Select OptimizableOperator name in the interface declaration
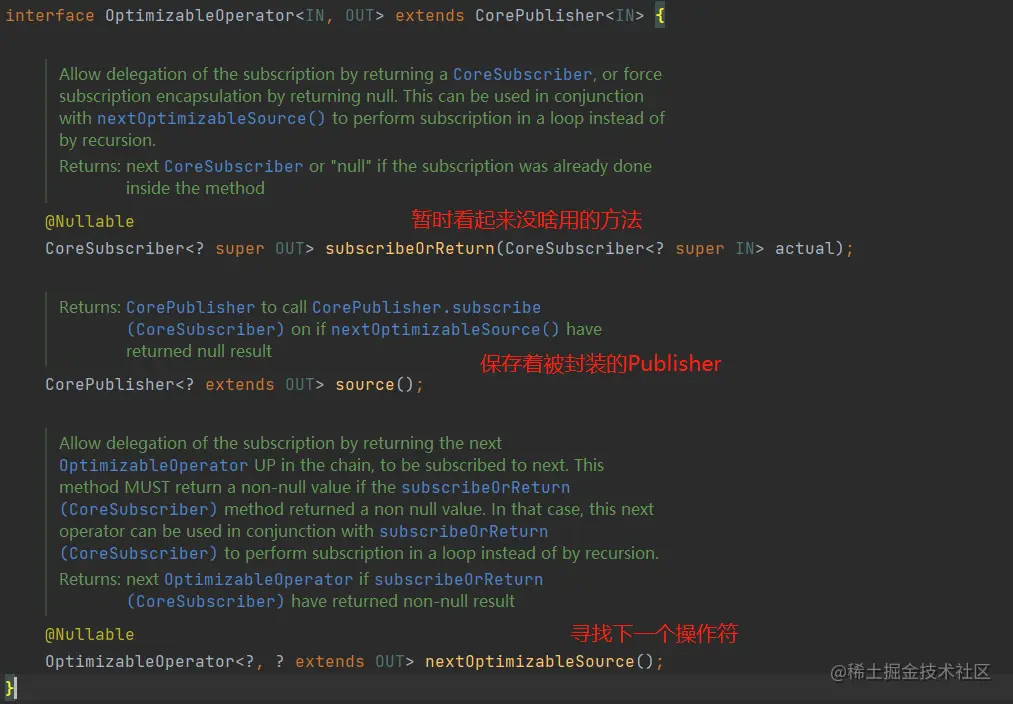 click(200, 16)
